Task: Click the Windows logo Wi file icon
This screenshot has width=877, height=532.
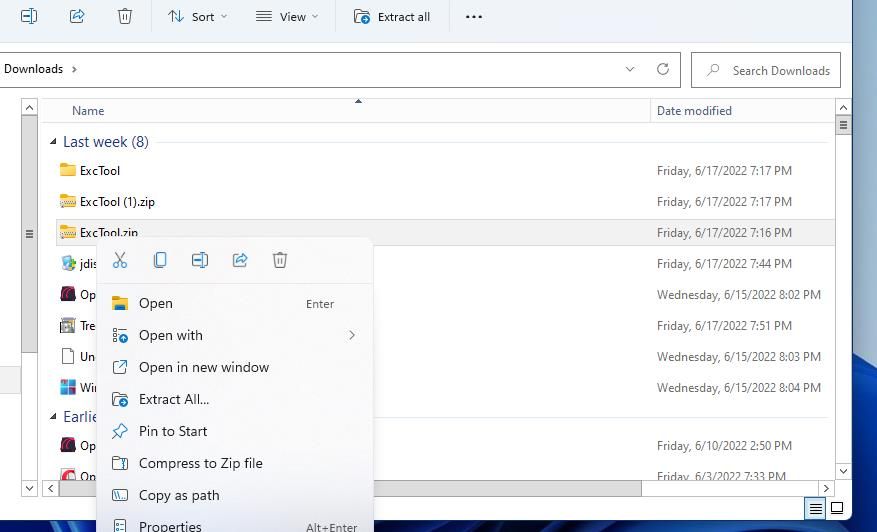Action: [x=68, y=387]
